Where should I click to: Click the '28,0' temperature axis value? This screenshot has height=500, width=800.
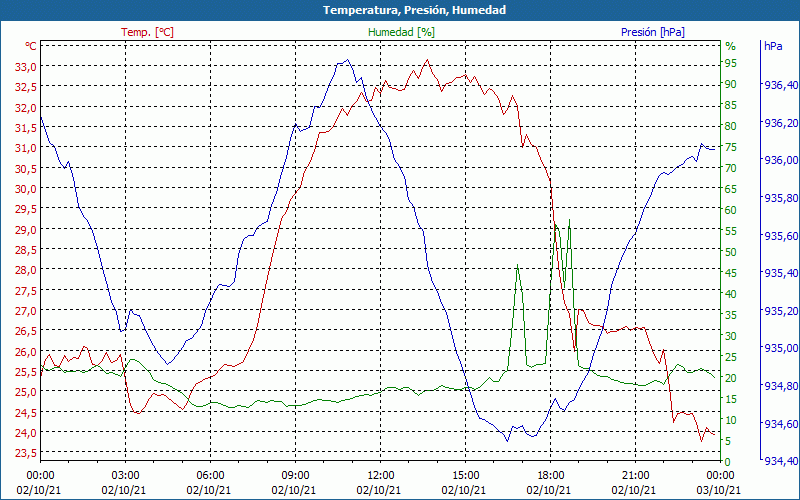tap(26, 270)
